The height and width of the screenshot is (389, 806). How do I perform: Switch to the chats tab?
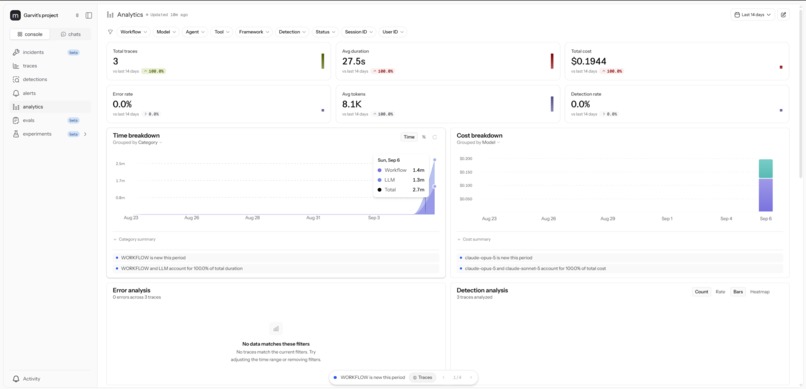coord(70,34)
